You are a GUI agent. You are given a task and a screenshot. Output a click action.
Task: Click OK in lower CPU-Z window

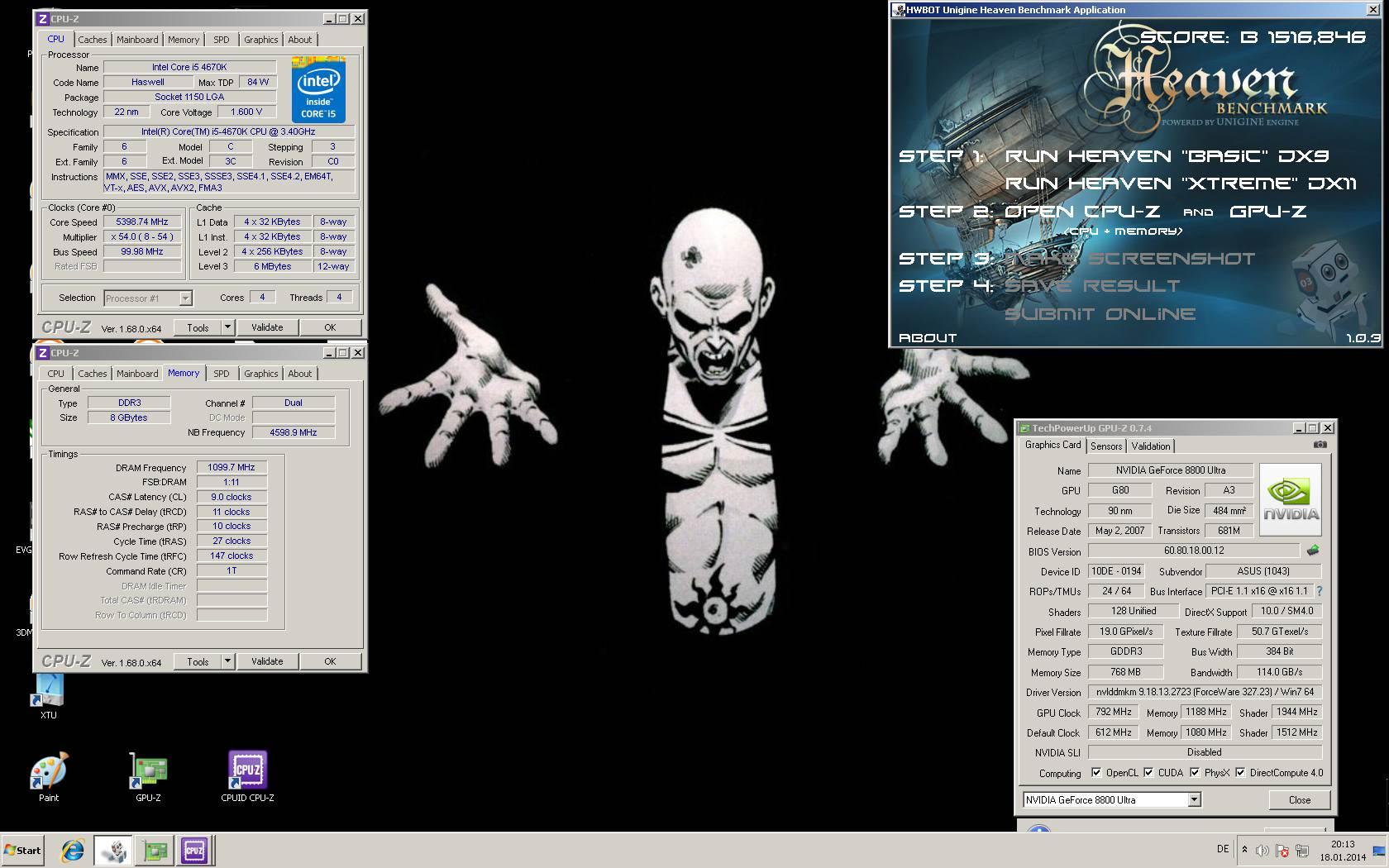pos(330,661)
